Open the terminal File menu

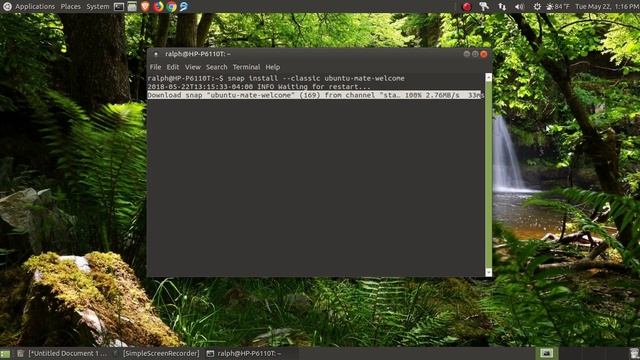(x=155, y=67)
